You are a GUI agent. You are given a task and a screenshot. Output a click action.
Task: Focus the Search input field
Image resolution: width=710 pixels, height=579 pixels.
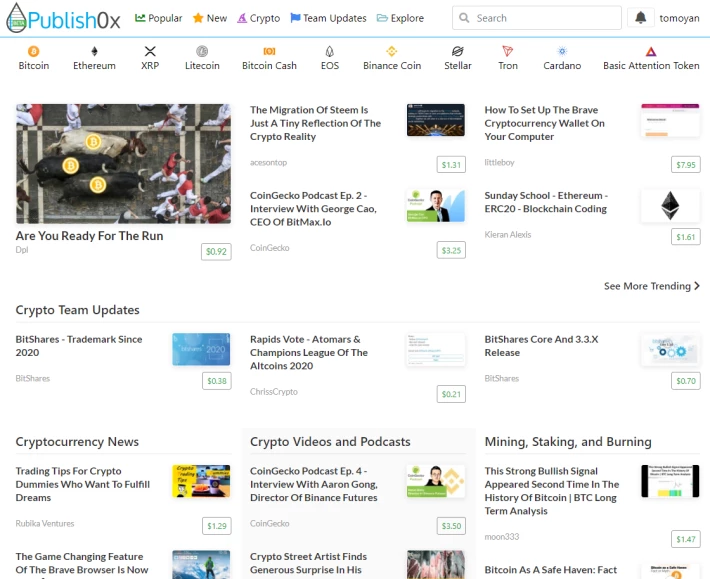click(537, 18)
